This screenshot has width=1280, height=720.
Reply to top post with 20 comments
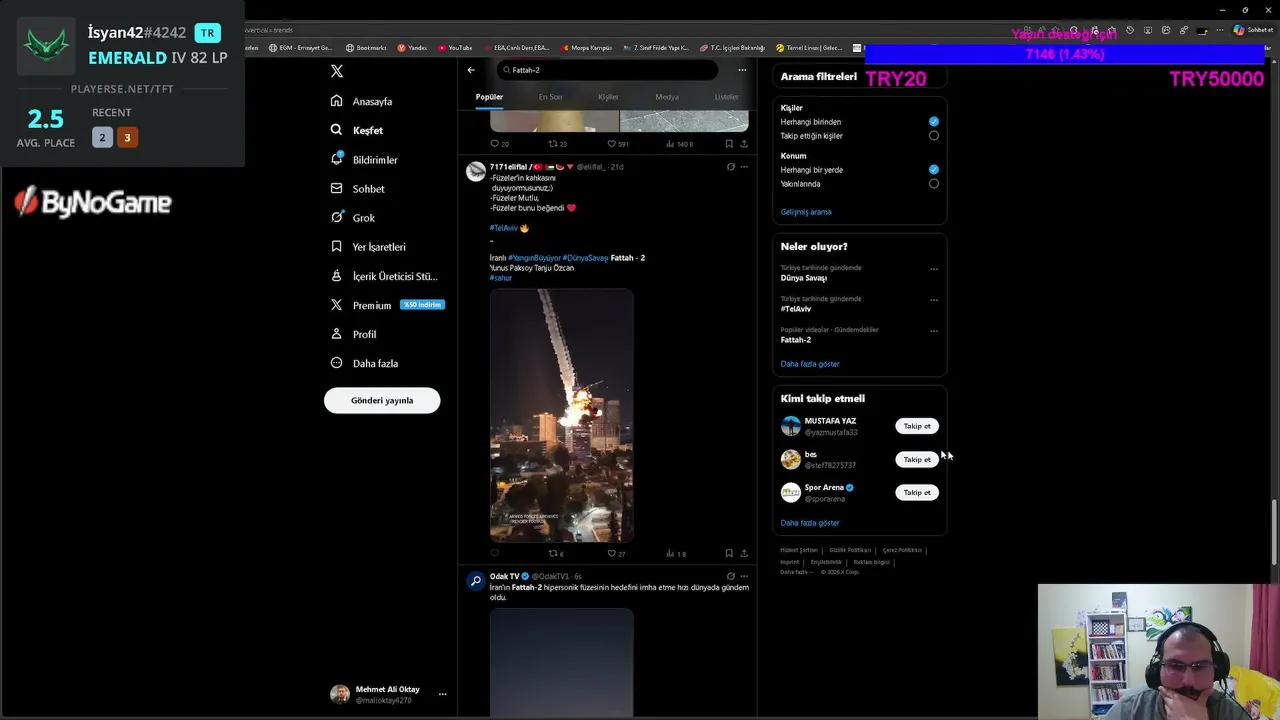pos(499,144)
